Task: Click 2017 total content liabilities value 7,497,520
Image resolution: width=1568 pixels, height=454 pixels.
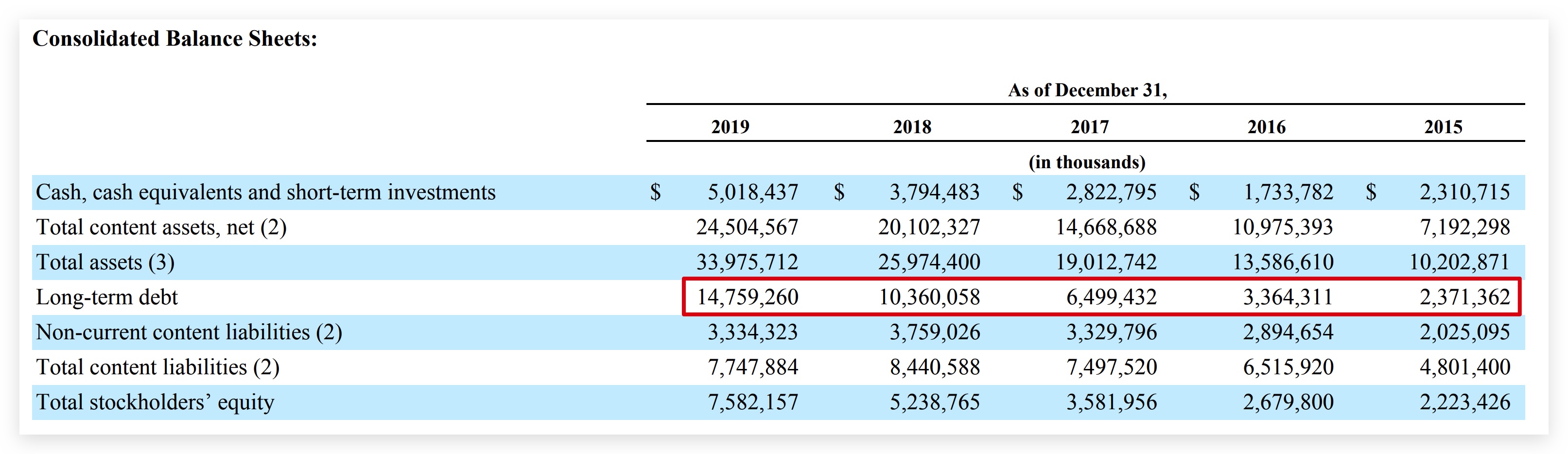Action: (1111, 367)
